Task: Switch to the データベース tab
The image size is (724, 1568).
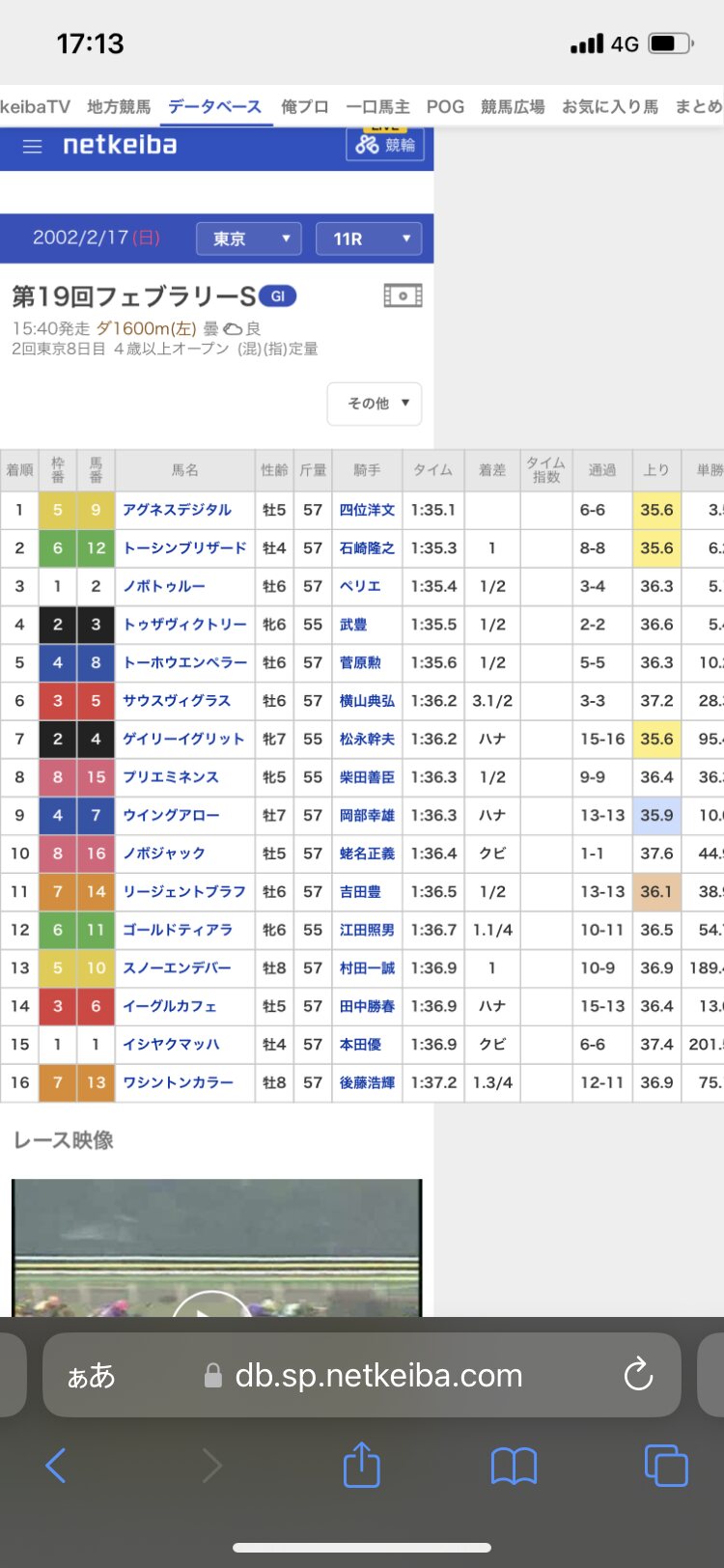Action: (214, 106)
